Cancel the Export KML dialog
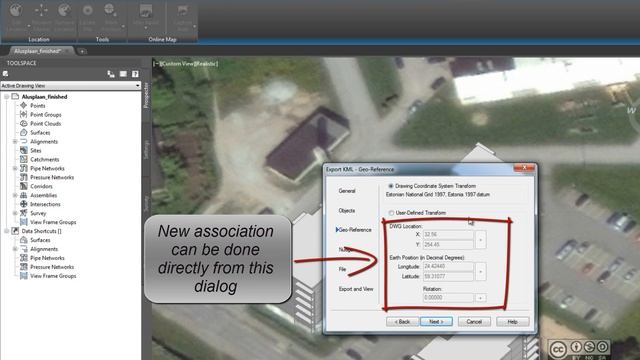This screenshot has width=640, height=360. (x=474, y=322)
